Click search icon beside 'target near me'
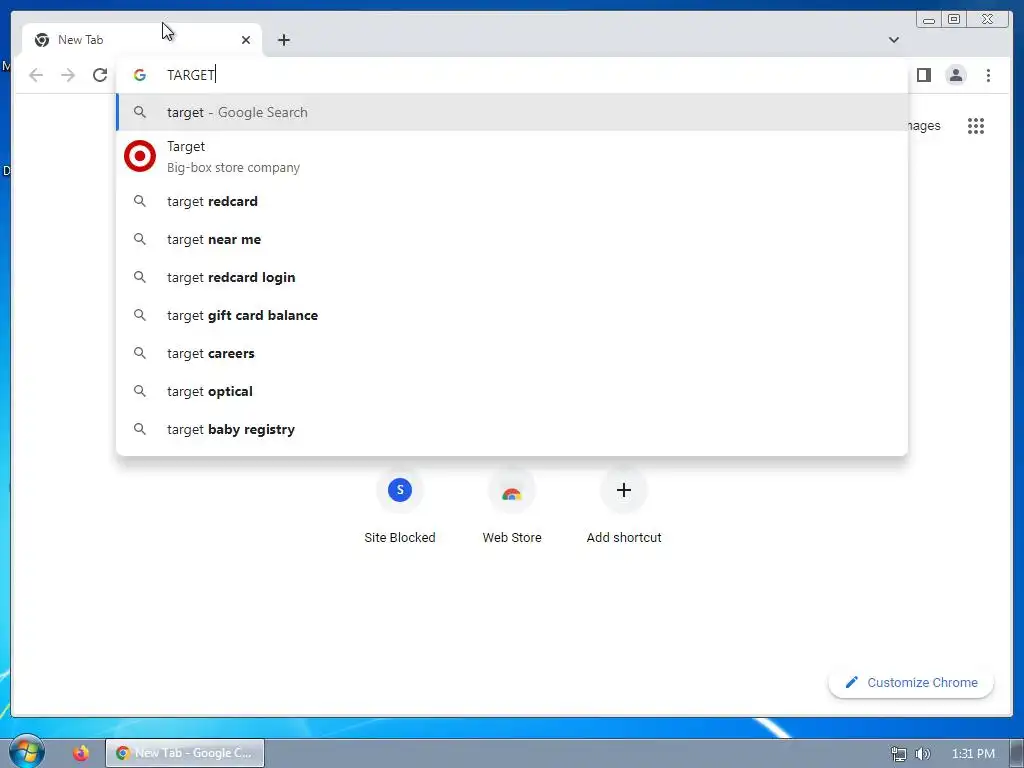Viewport: 1024px width, 768px height. (x=140, y=239)
